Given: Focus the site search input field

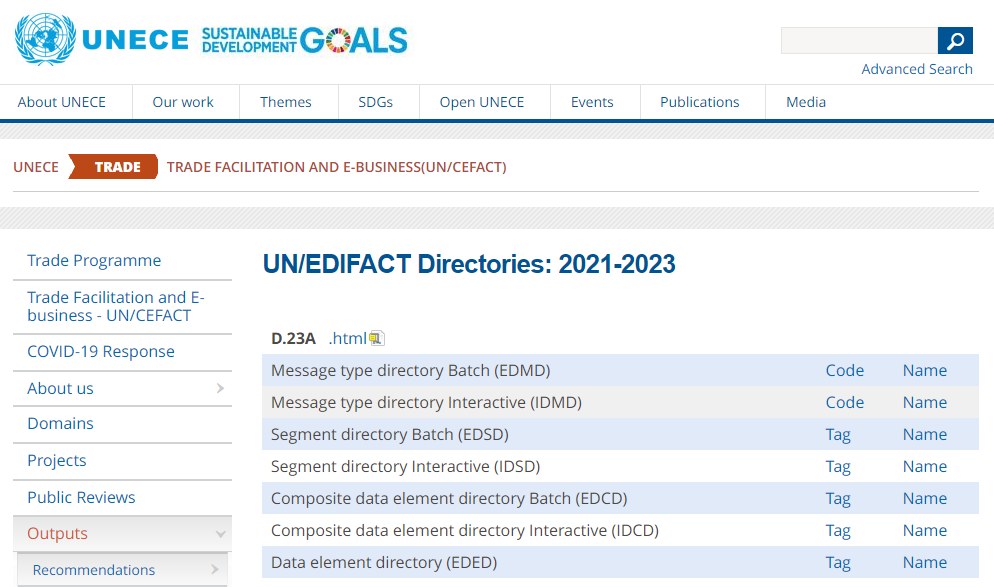Looking at the screenshot, I should [859, 41].
